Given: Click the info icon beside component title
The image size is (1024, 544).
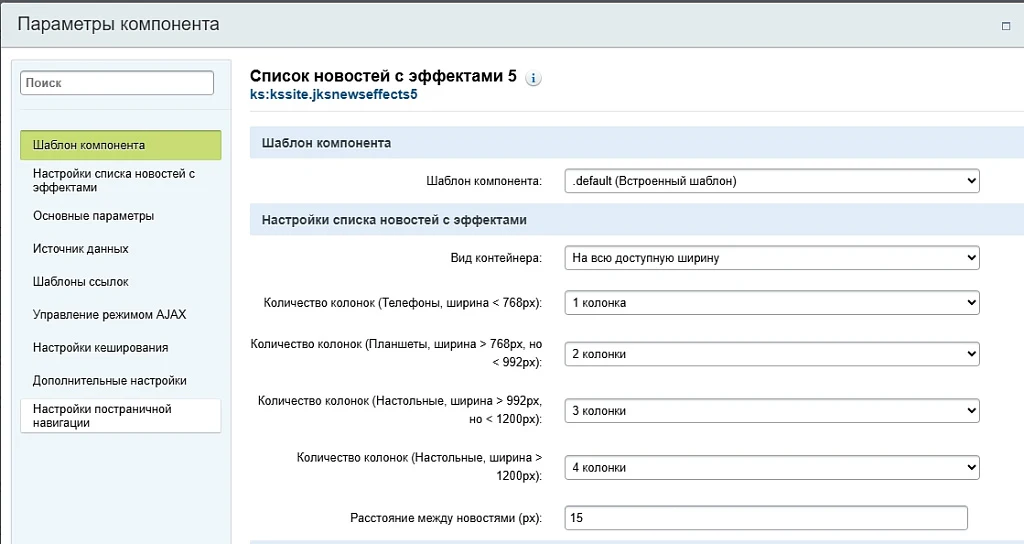Looking at the screenshot, I should click(533, 78).
